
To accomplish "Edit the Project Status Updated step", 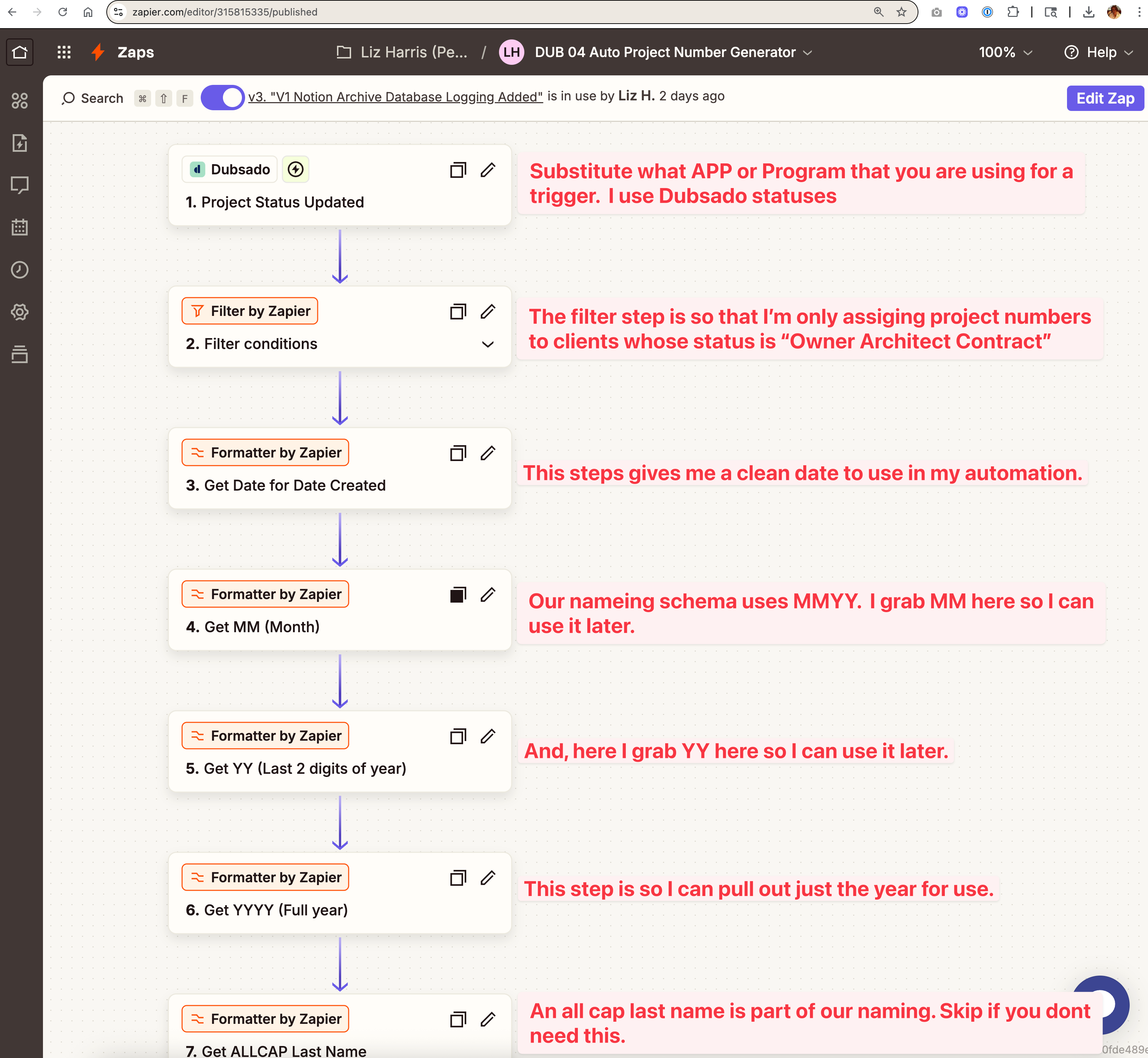I will pos(488,170).
